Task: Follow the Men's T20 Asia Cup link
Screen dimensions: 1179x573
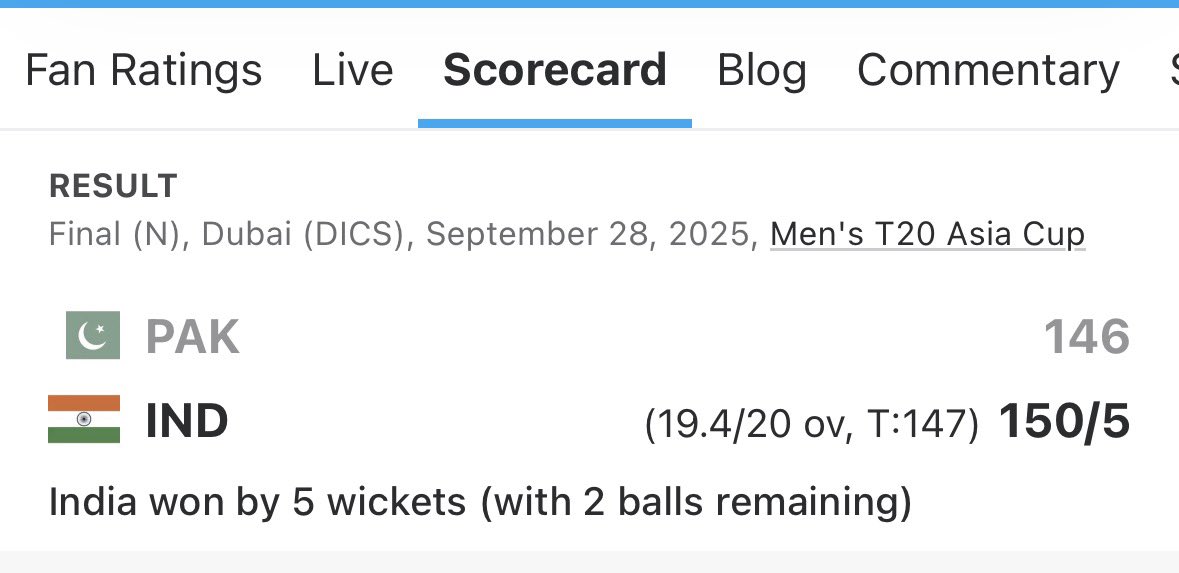Action: [x=928, y=235]
